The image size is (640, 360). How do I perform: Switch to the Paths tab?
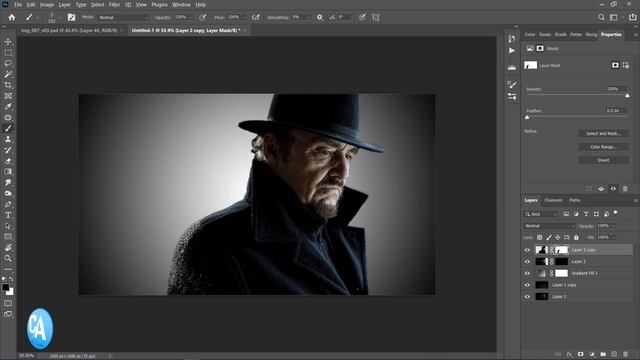(575, 200)
